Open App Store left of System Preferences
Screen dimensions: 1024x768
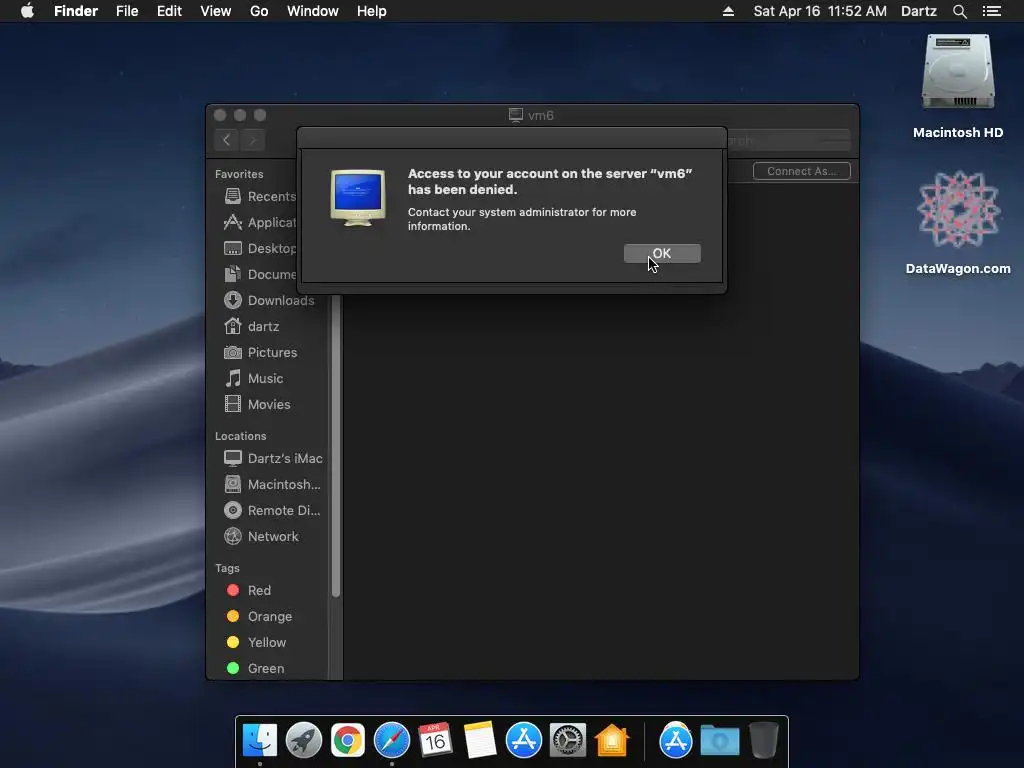click(x=524, y=741)
